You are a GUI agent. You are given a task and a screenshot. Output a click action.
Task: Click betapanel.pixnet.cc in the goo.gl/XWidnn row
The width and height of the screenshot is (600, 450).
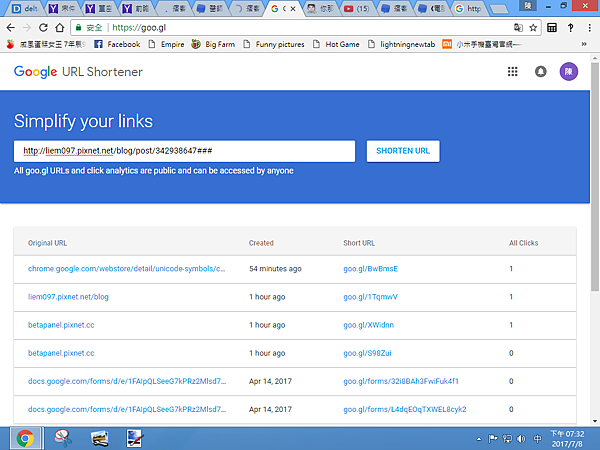coord(61,325)
